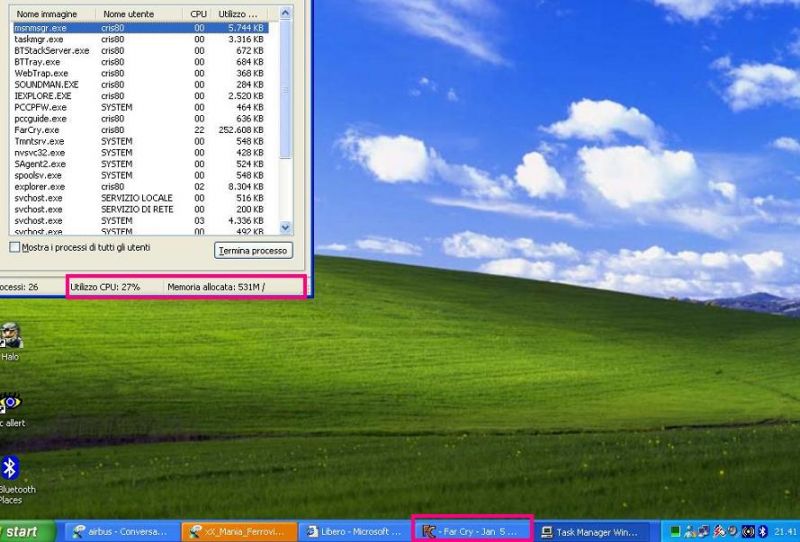Open the sound manager speaker tray icon

pos(748,531)
